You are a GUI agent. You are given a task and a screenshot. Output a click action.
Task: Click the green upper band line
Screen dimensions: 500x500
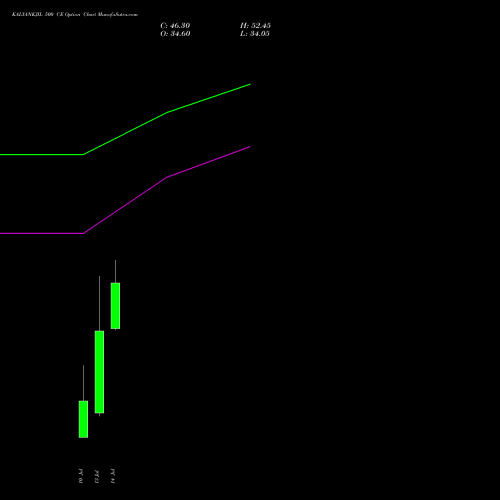click(167, 112)
